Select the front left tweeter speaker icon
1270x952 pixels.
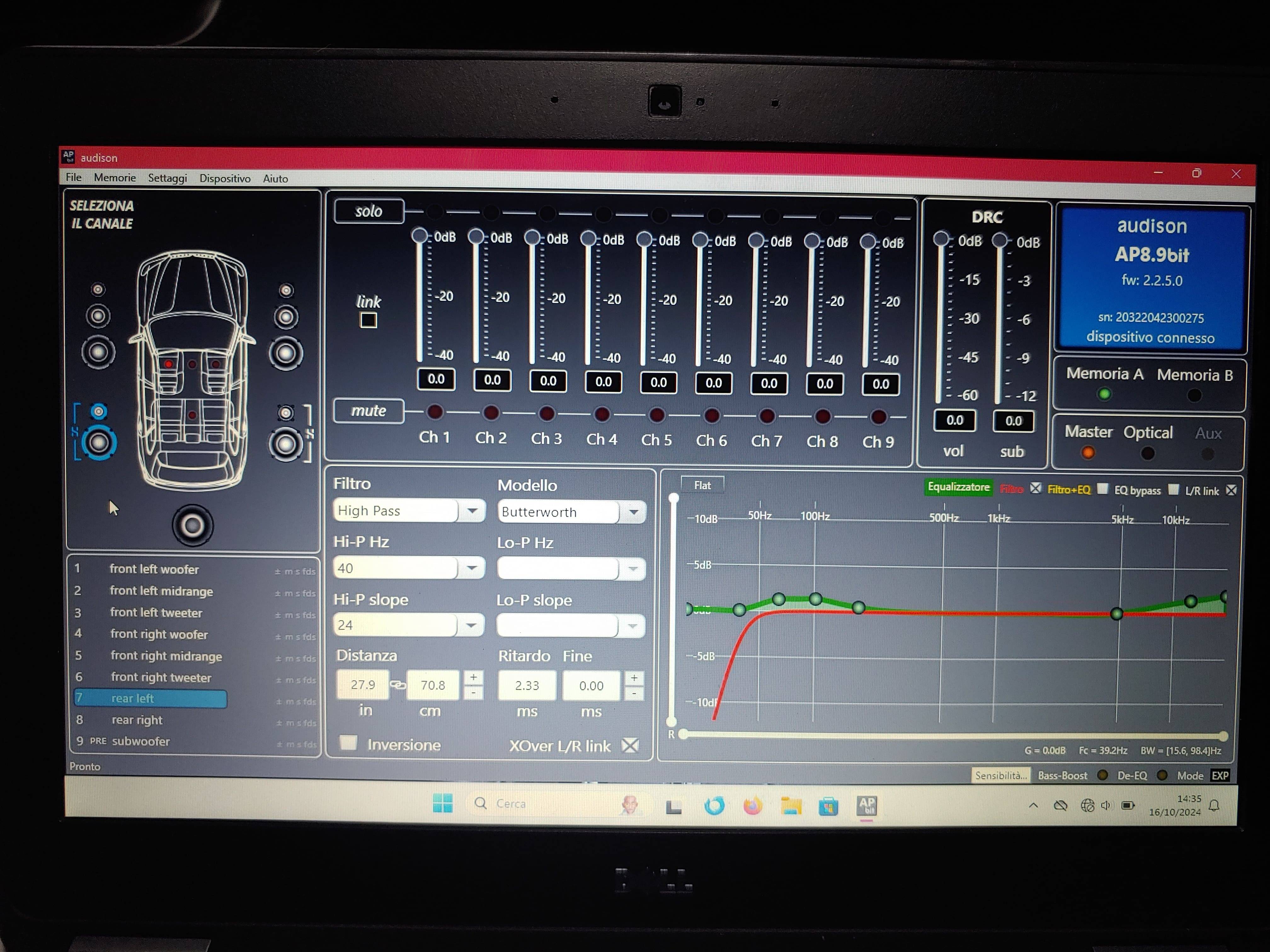98,290
